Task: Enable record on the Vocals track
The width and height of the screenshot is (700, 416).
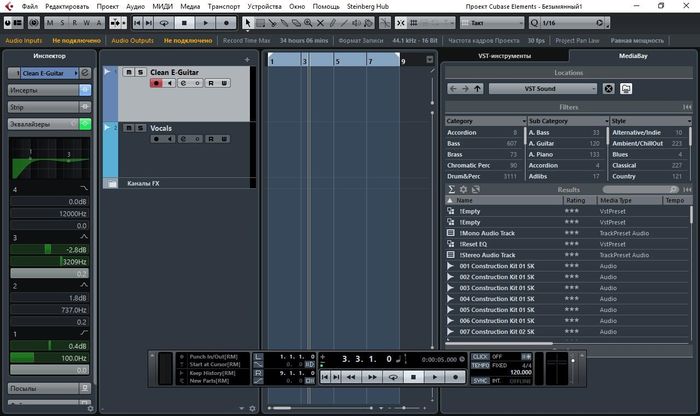Action: (156, 139)
